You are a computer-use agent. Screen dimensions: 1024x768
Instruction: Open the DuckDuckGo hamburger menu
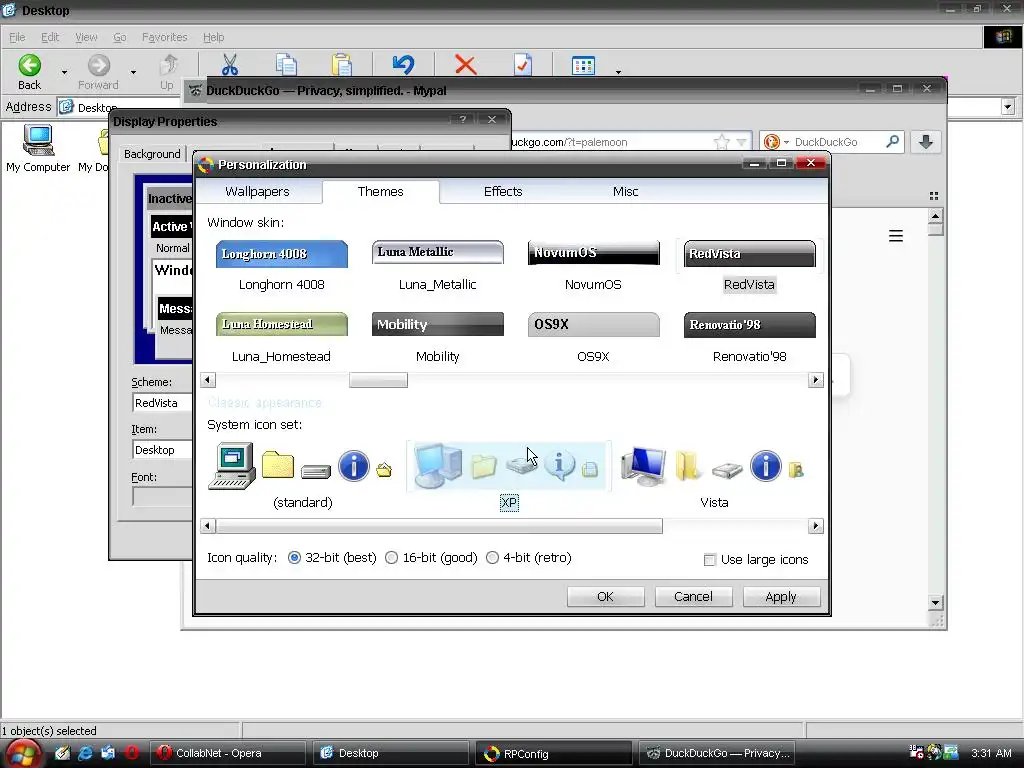[896, 236]
